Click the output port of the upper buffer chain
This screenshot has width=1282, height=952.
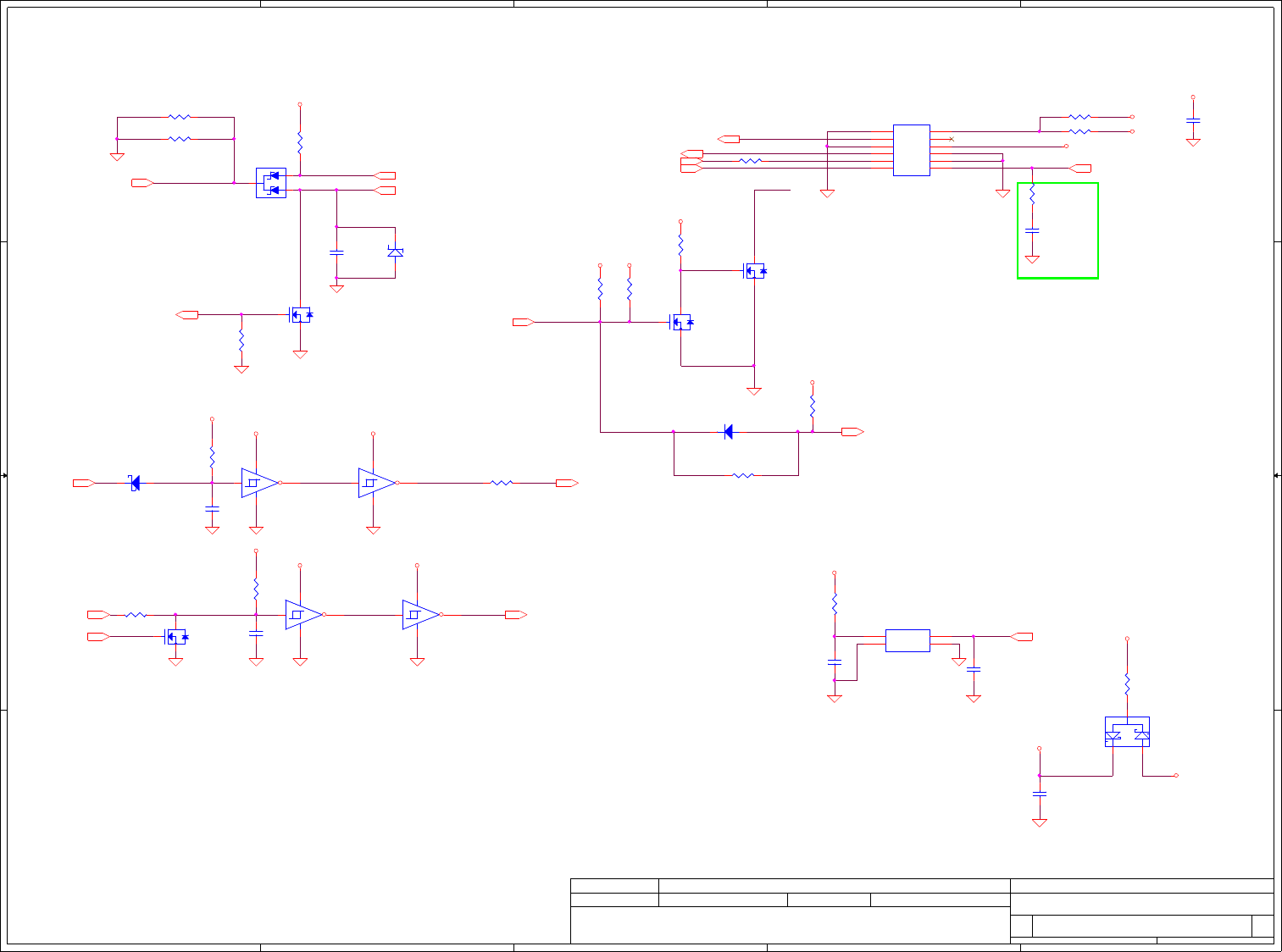(567, 483)
